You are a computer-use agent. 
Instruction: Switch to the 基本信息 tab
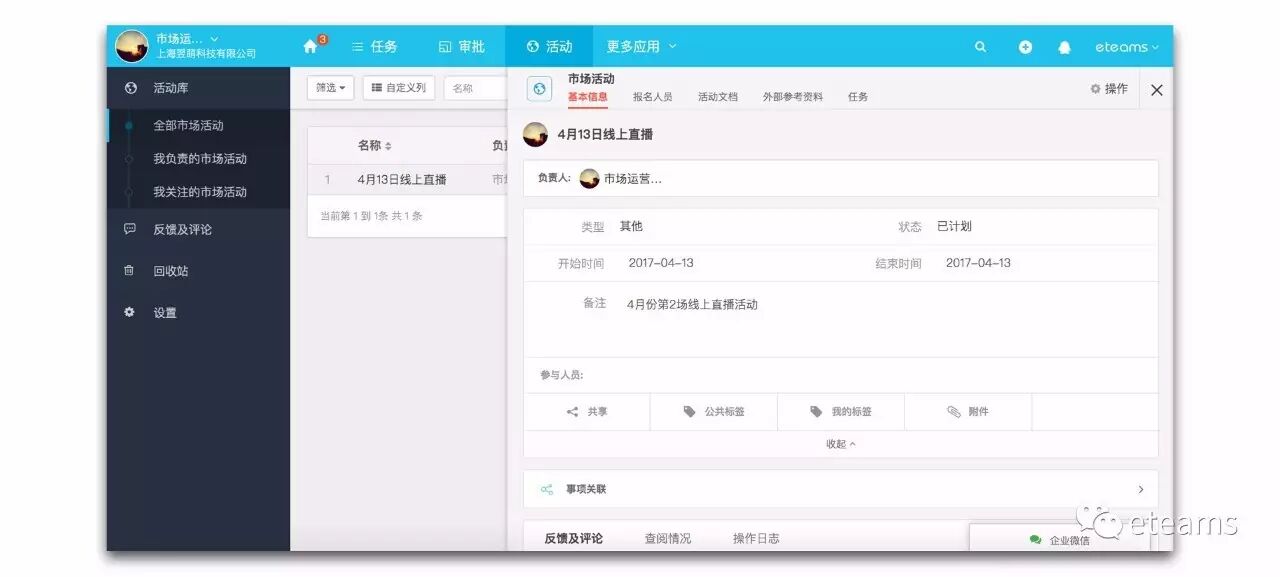pos(588,97)
